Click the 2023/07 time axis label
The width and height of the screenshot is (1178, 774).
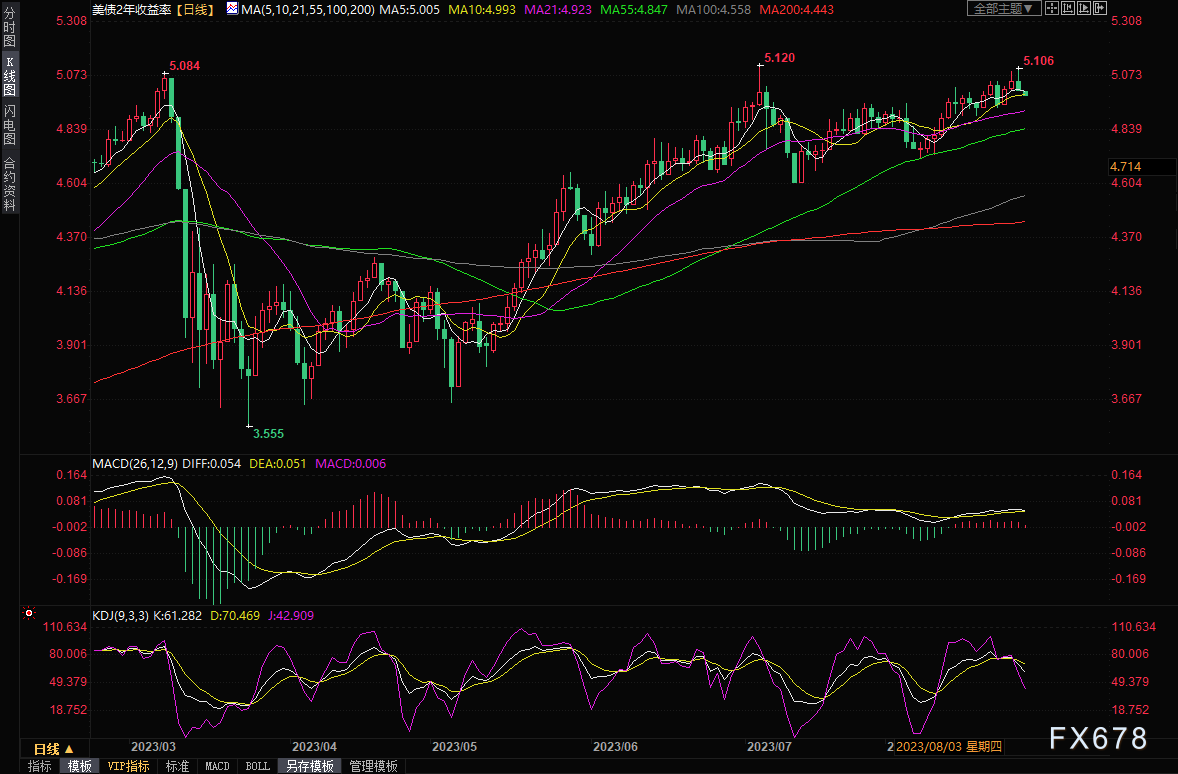[x=769, y=747]
